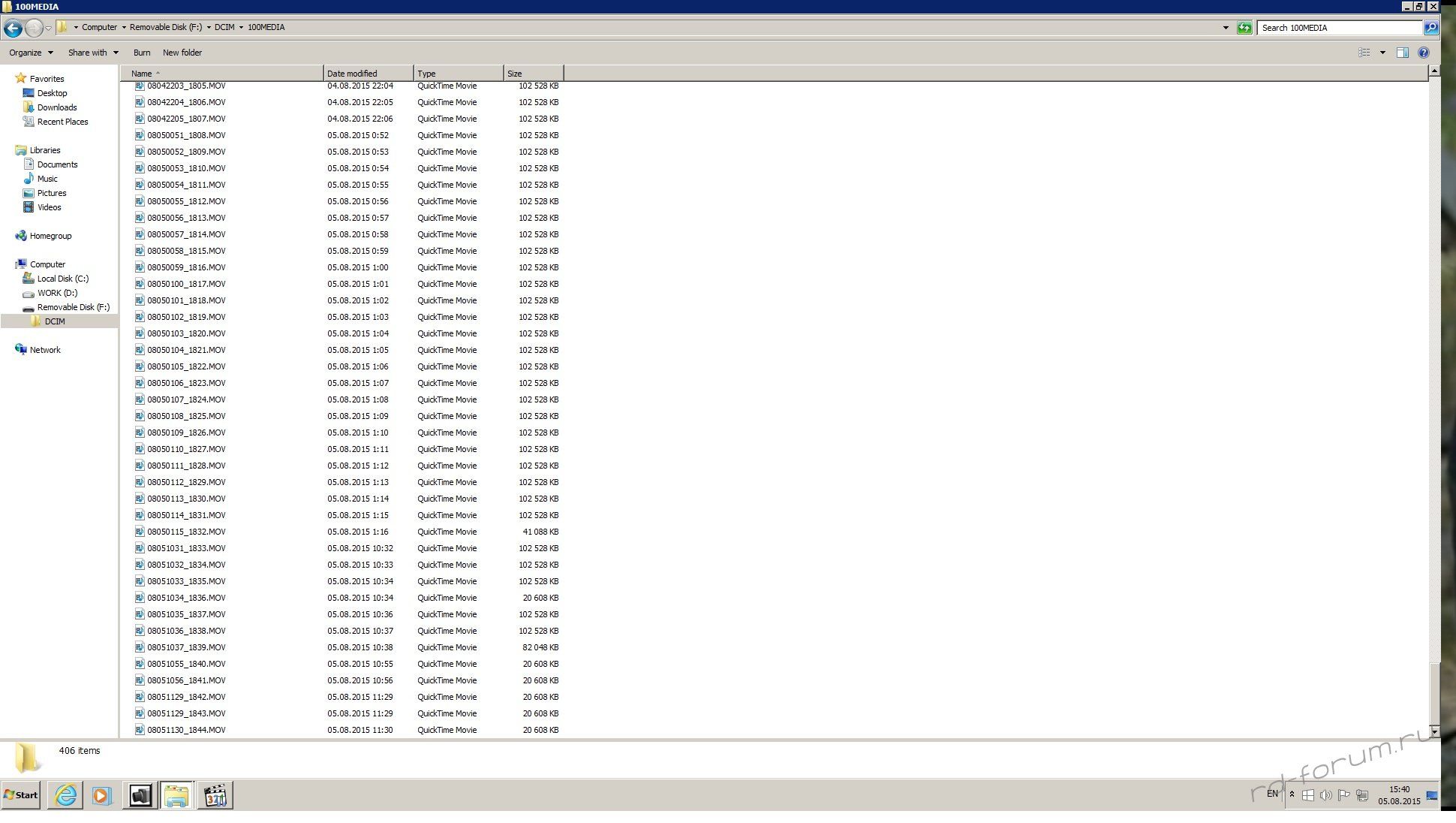
Task: Go back with the Back arrow button
Action: pyautogui.click(x=13, y=28)
